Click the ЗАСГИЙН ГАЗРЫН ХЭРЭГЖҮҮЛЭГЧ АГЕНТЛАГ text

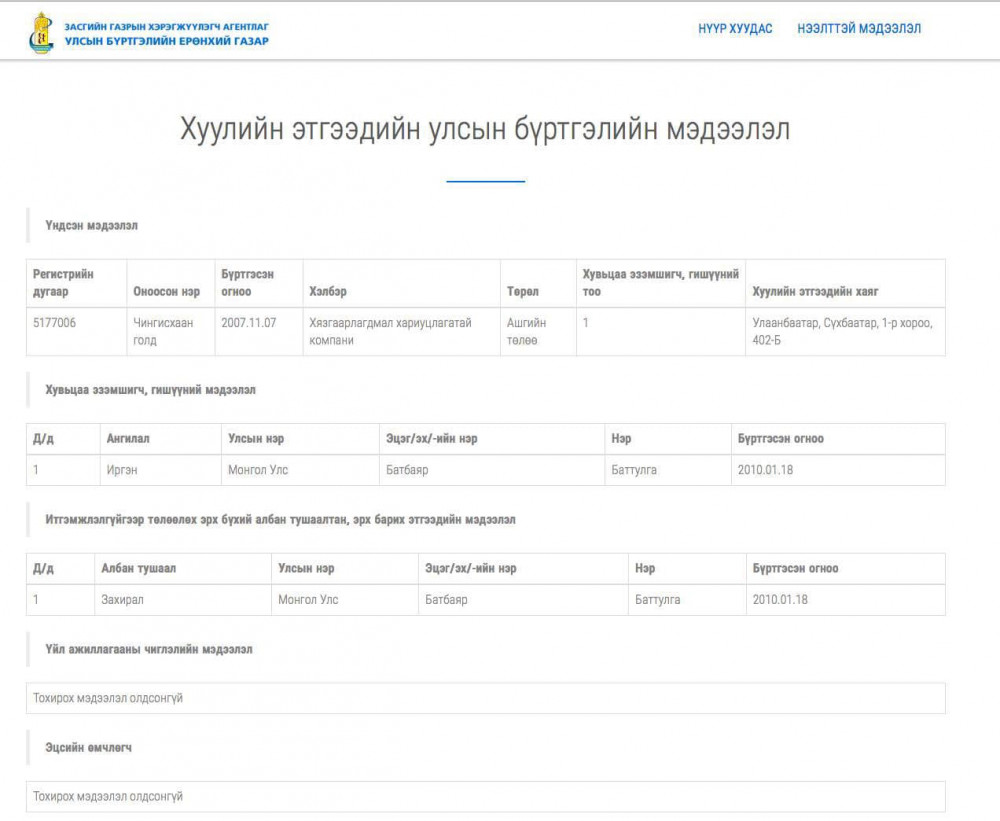[x=166, y=26]
